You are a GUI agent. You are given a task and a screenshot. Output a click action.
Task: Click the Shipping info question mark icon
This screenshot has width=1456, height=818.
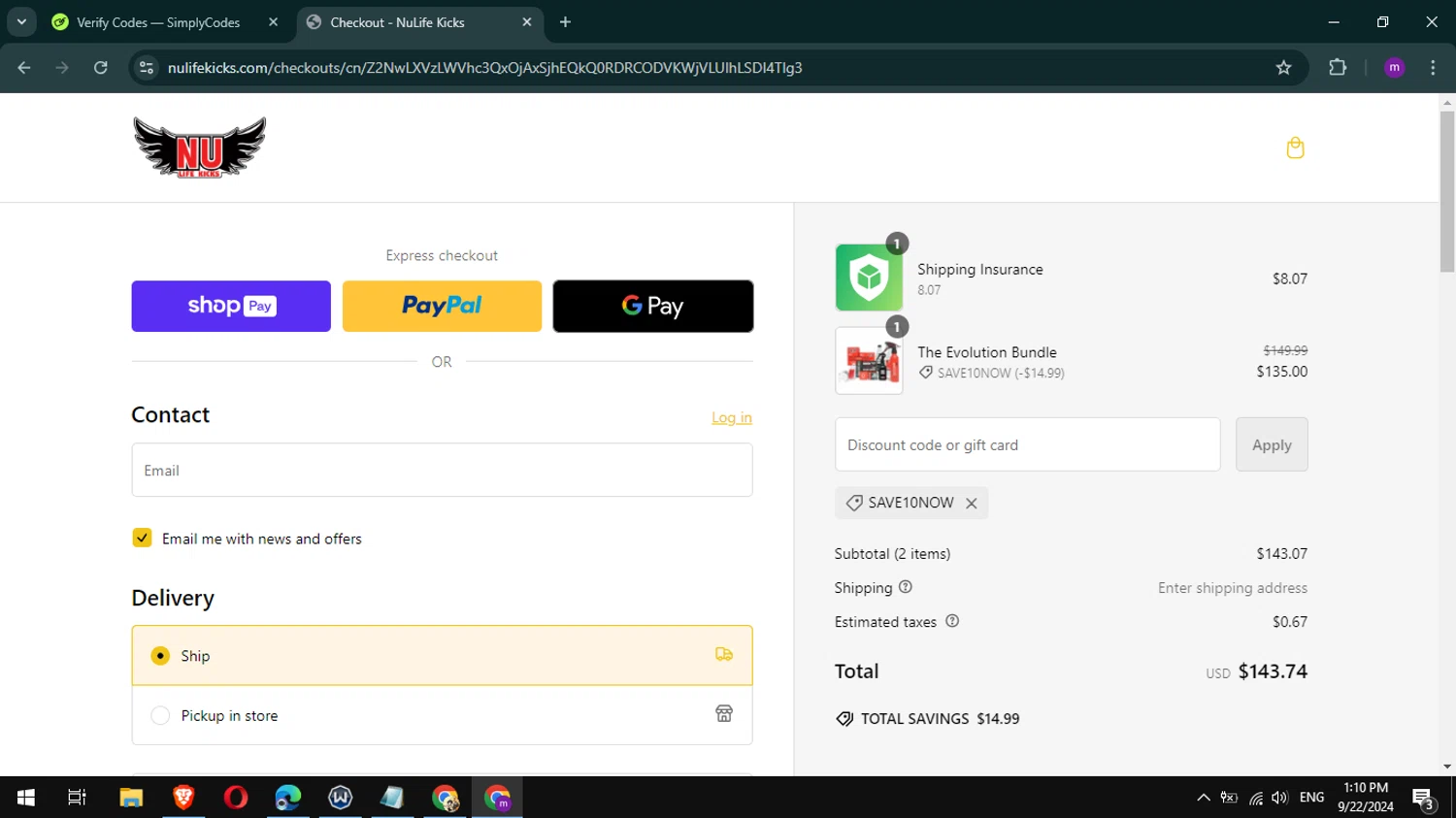tap(906, 587)
